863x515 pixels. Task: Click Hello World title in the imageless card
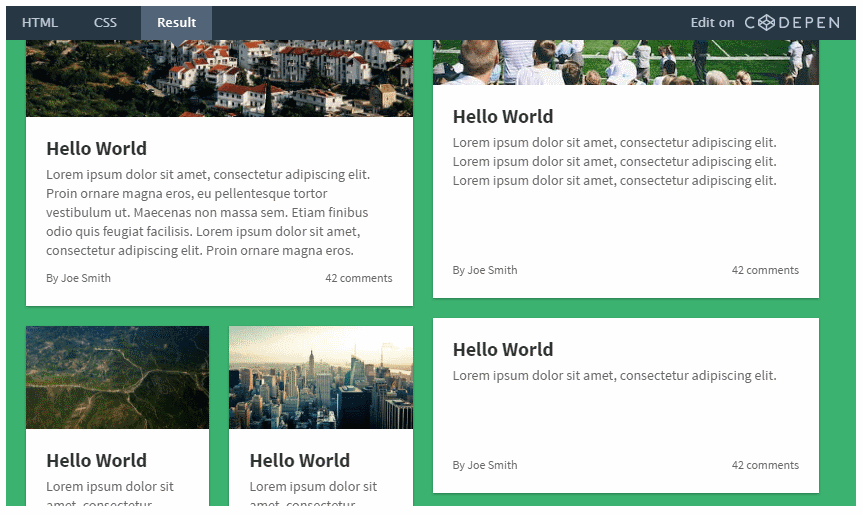pos(503,349)
